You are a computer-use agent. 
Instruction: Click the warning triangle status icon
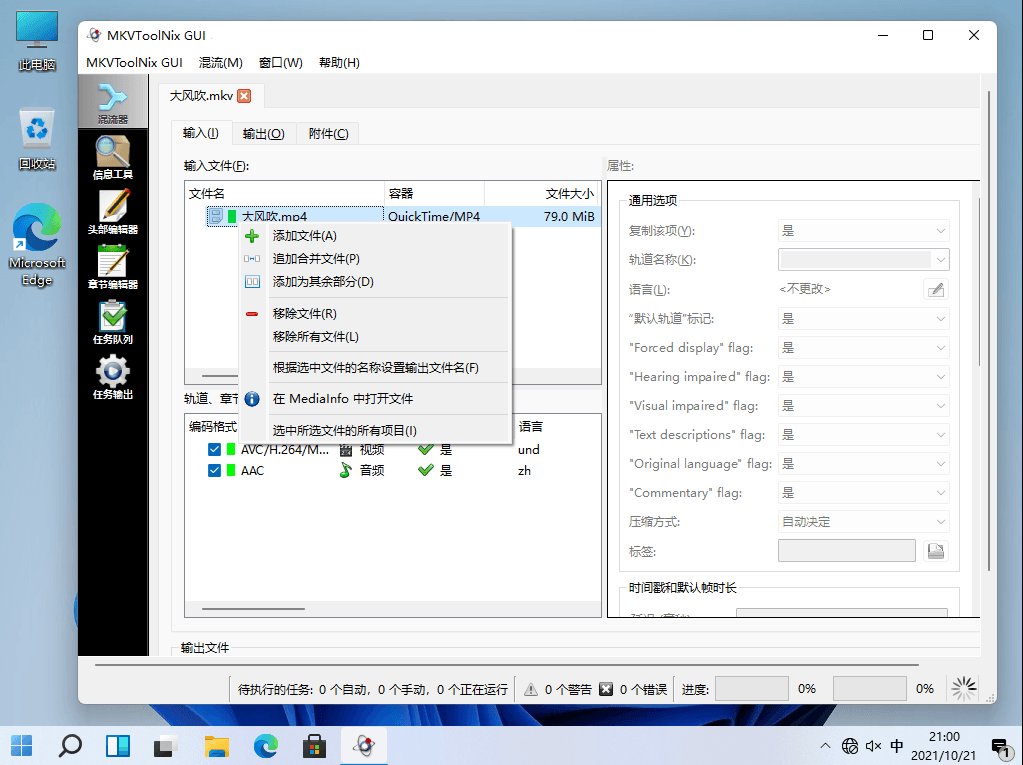(x=531, y=689)
